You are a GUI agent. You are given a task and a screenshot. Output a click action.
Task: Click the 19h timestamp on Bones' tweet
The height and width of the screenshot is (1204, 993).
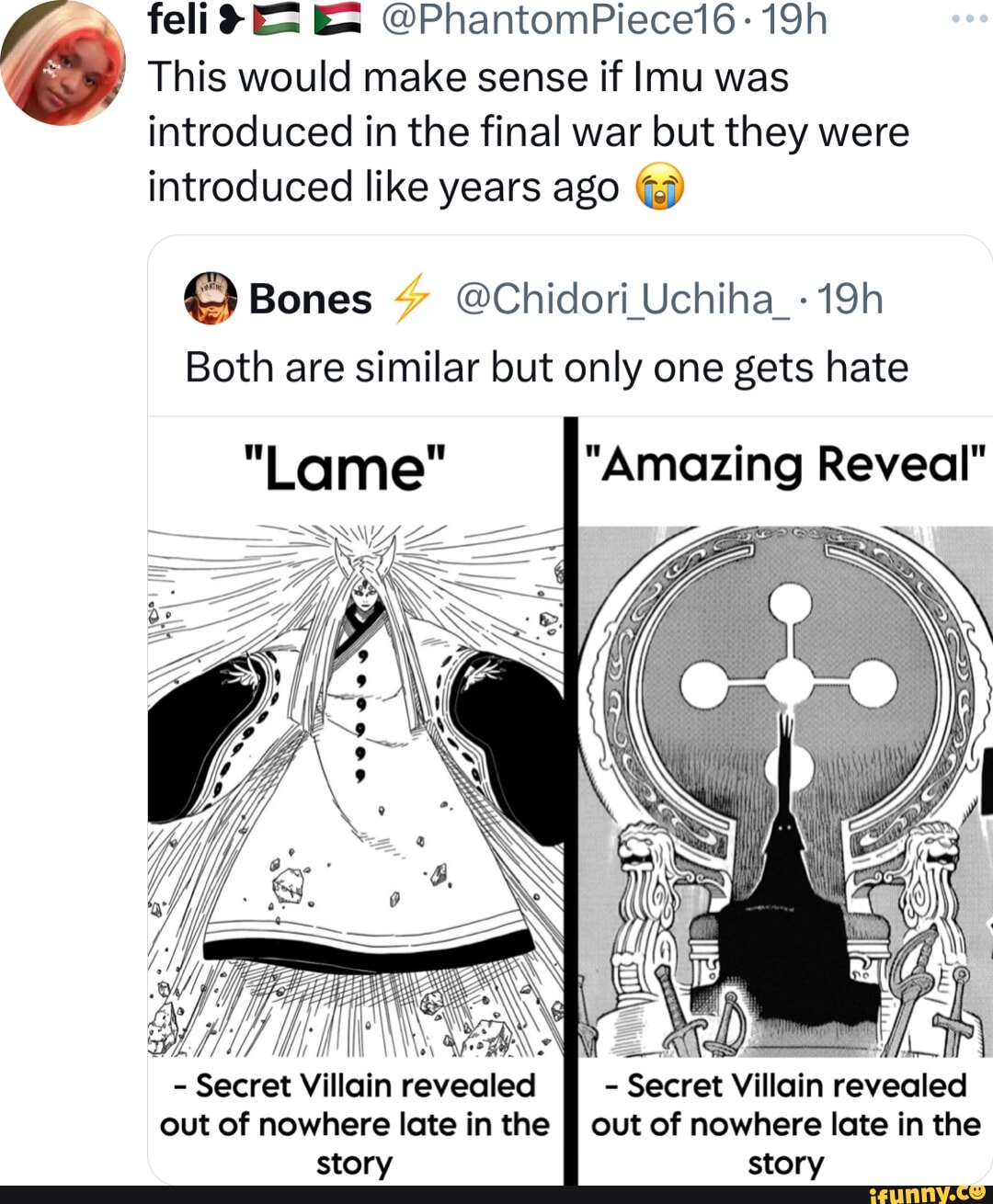(x=850, y=299)
